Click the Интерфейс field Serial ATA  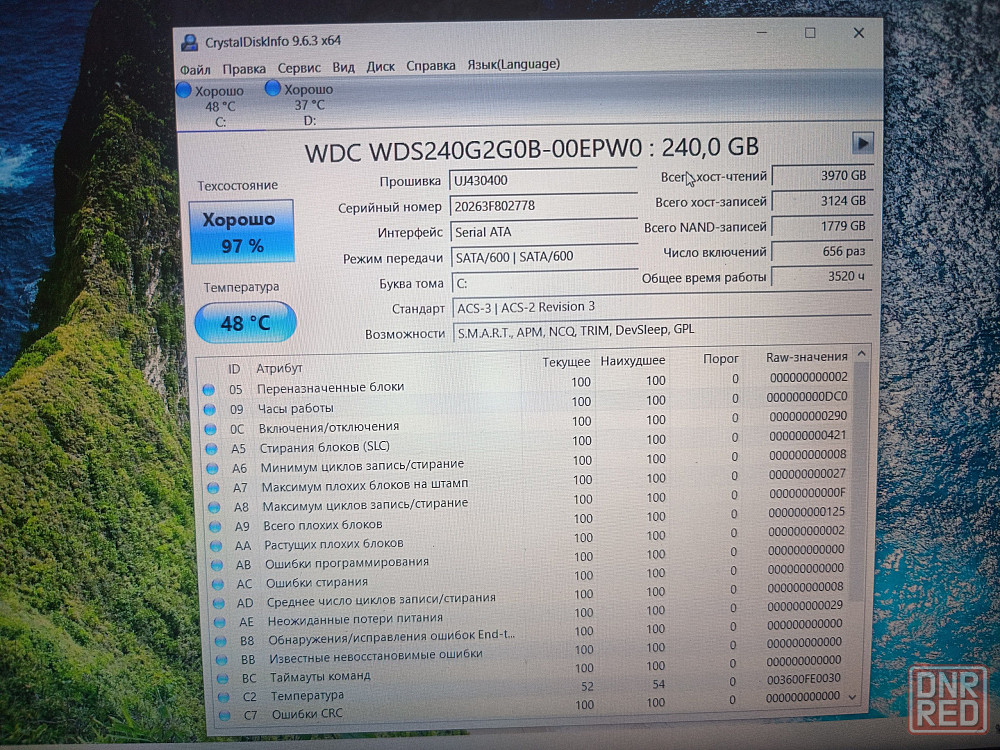pos(544,232)
